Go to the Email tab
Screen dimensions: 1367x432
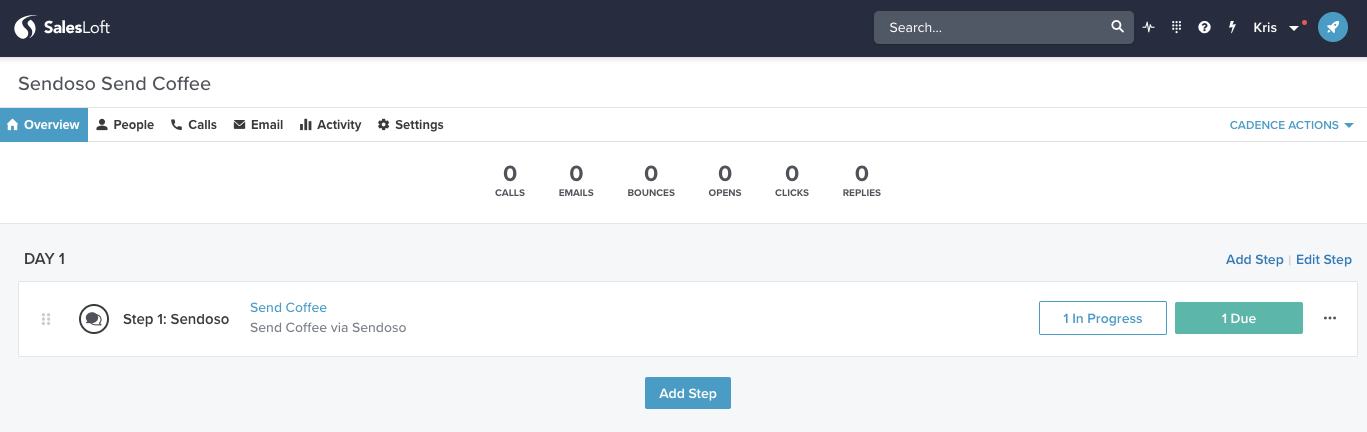tap(258, 125)
